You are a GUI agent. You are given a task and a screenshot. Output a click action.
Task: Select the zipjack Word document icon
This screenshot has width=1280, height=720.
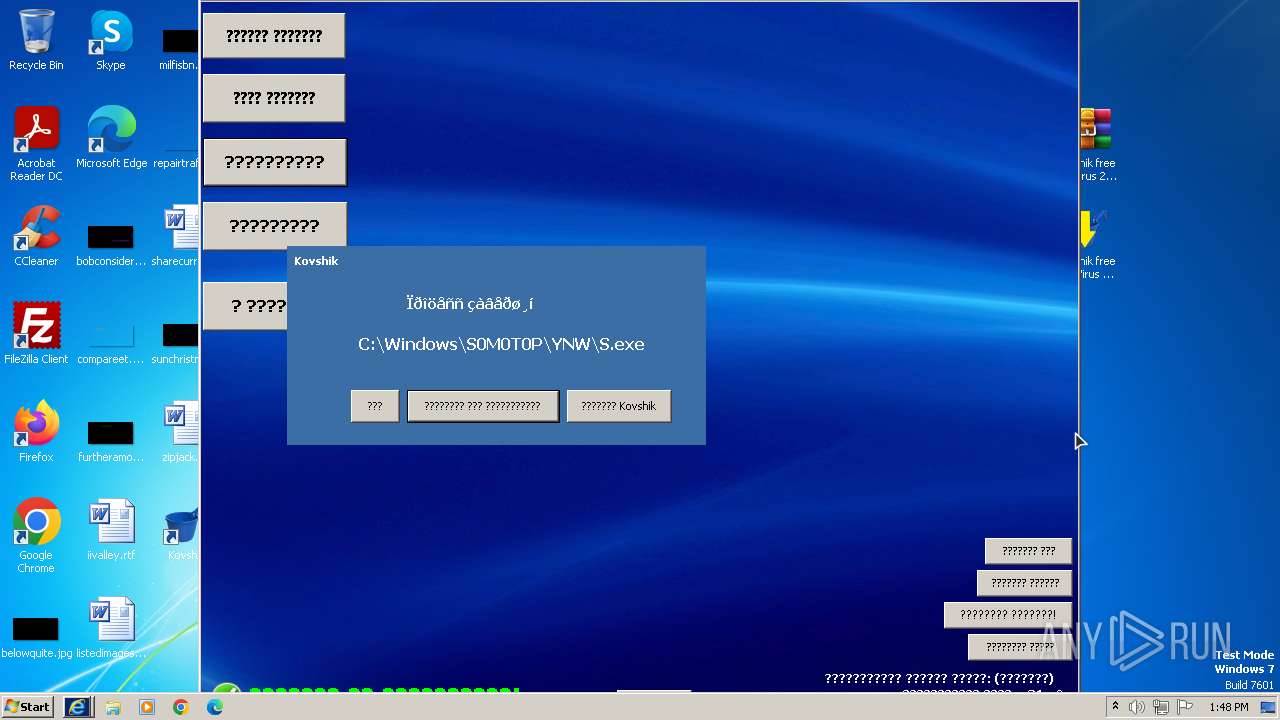180,431
